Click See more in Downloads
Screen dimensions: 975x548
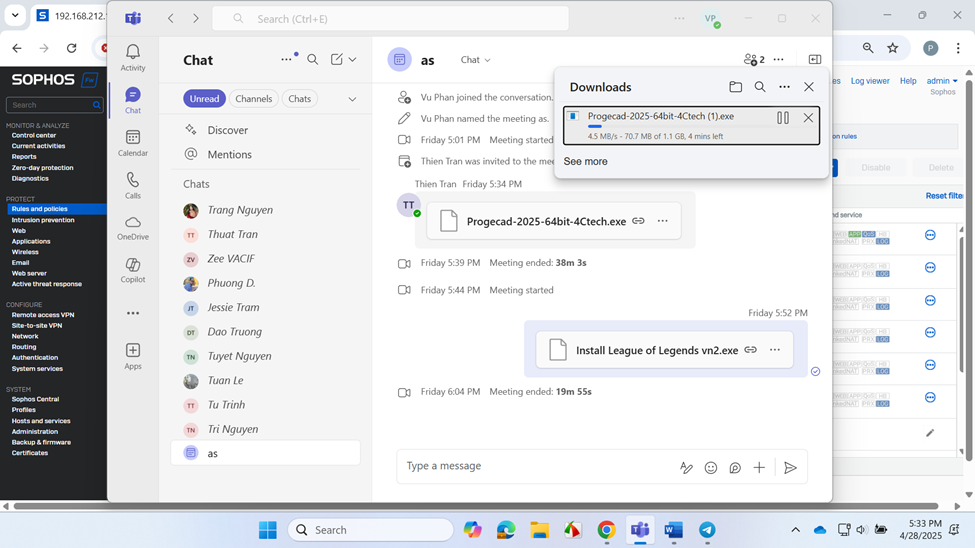(585, 161)
